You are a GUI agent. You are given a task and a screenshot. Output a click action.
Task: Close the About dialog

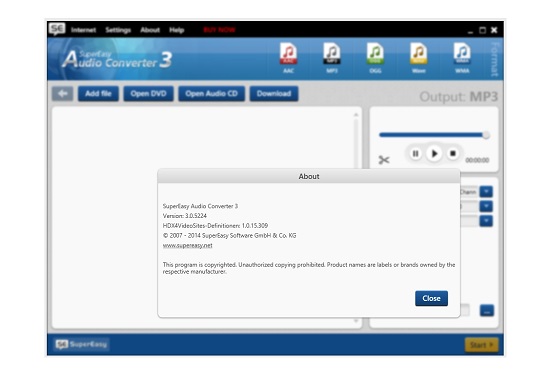(x=431, y=298)
